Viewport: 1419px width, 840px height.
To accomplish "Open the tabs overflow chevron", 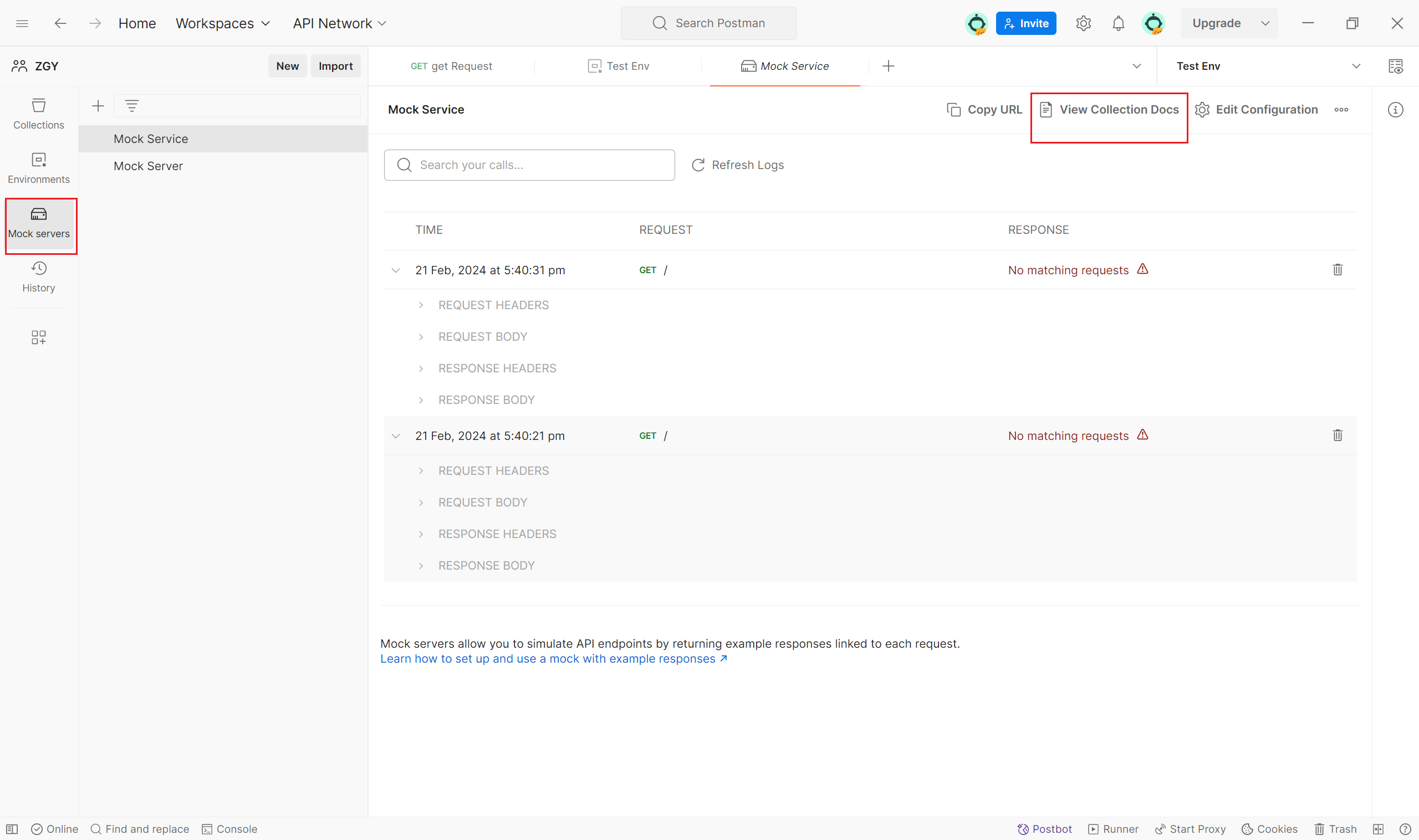I will 1136,66.
